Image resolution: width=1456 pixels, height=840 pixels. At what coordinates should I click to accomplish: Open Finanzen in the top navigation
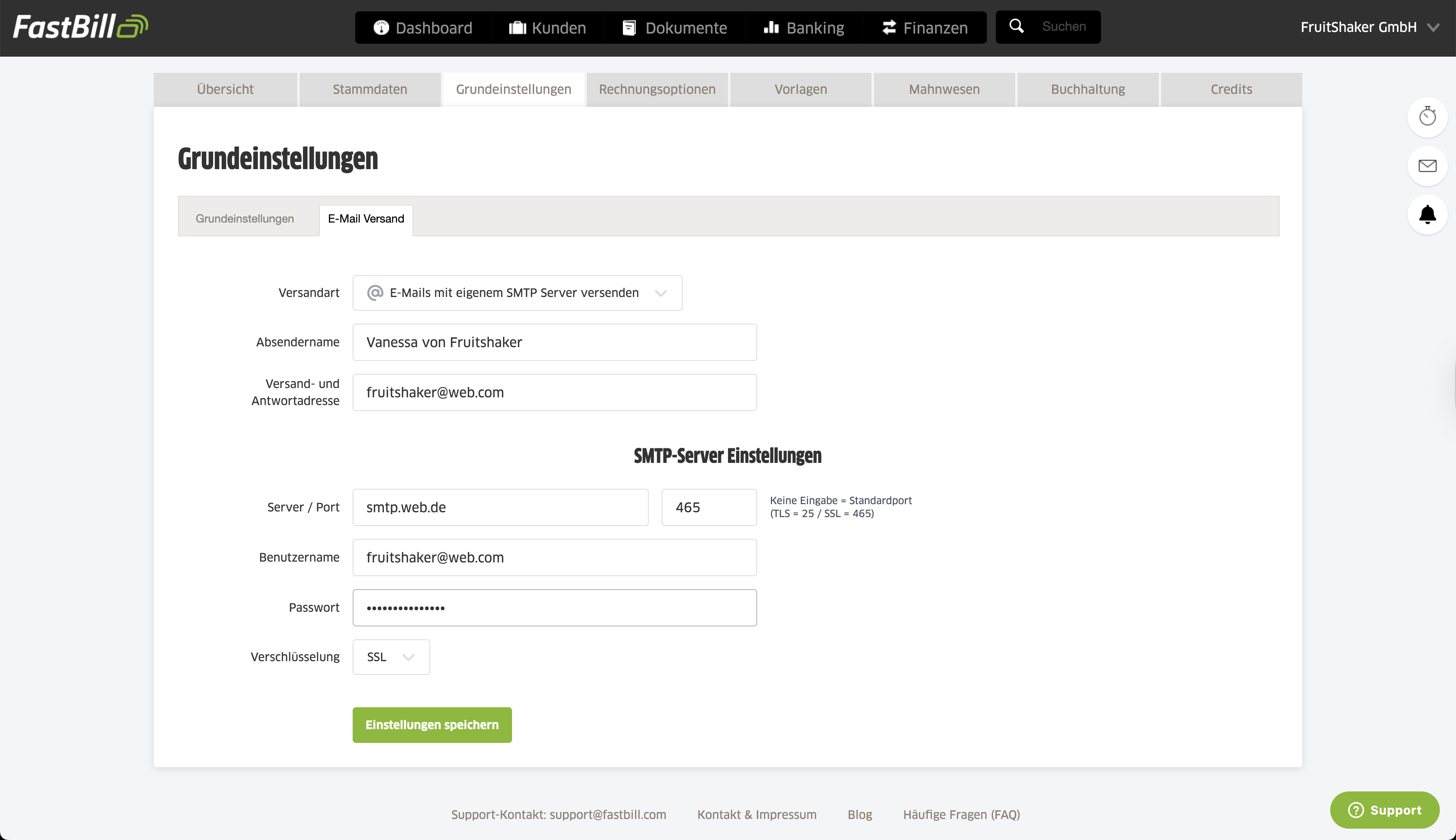pyautogui.click(x=925, y=28)
